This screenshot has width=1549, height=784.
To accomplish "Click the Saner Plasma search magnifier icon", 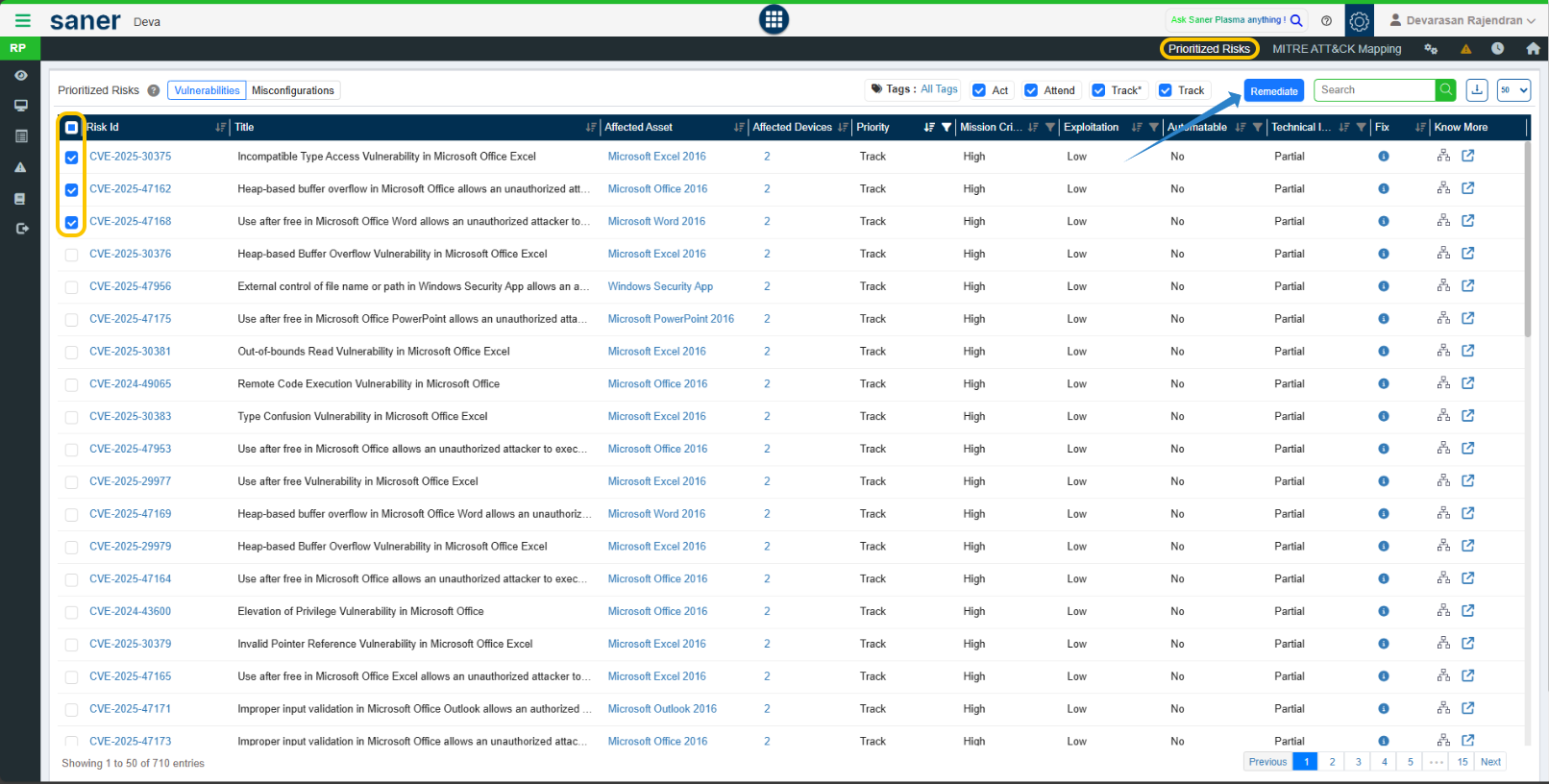I will pos(1296,20).
